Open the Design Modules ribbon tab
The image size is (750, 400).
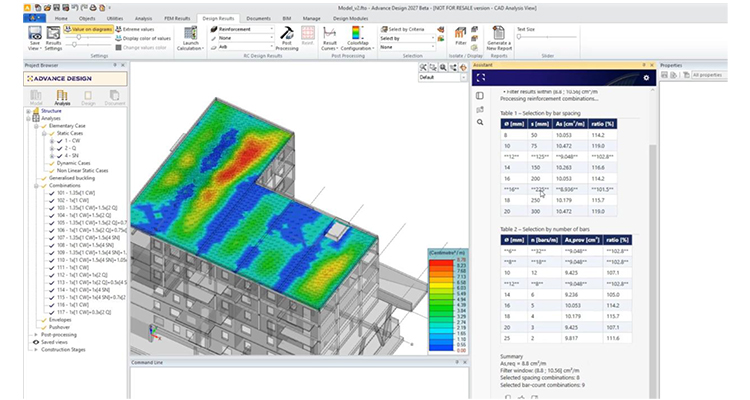[x=351, y=18]
